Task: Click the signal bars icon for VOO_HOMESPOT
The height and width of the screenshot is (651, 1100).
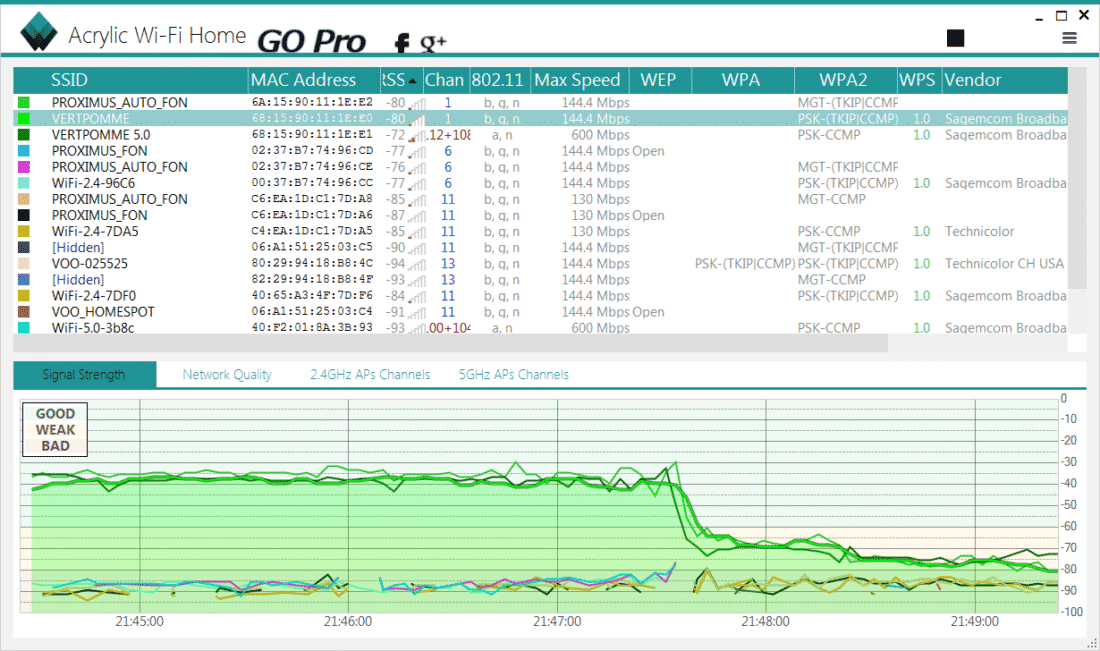Action: [x=417, y=313]
